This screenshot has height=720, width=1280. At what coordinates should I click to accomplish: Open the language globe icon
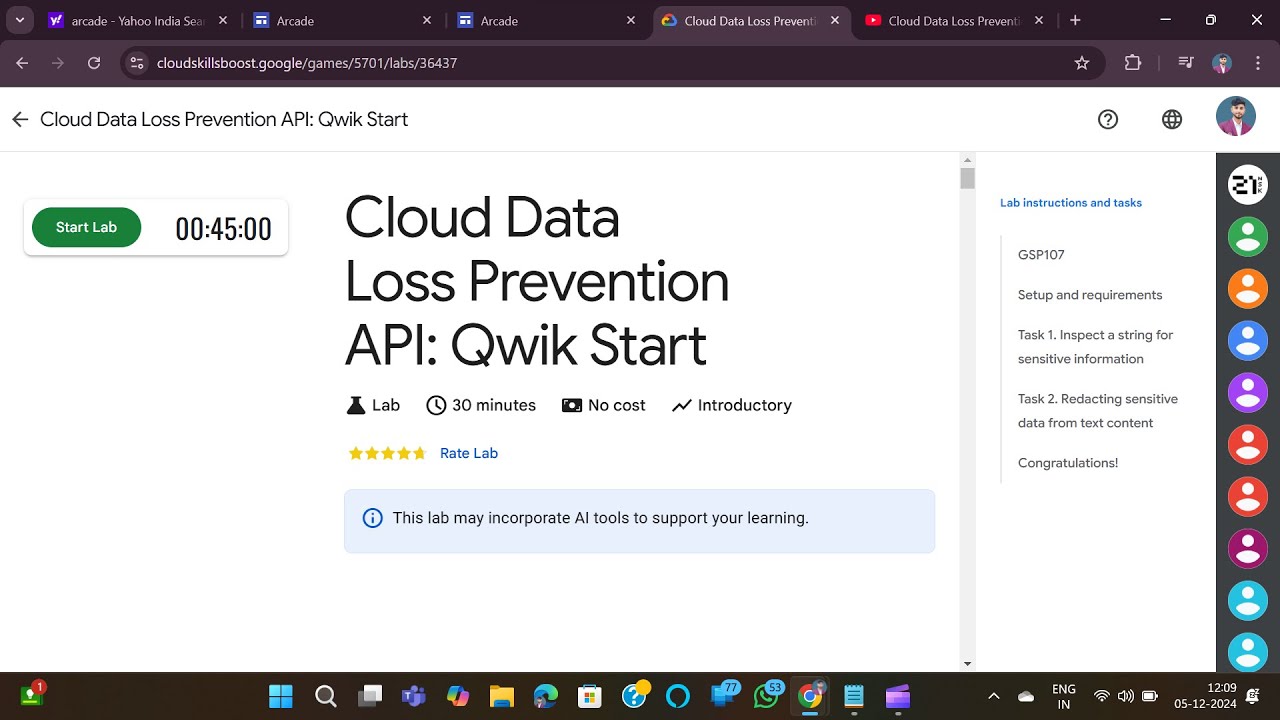coord(1172,120)
